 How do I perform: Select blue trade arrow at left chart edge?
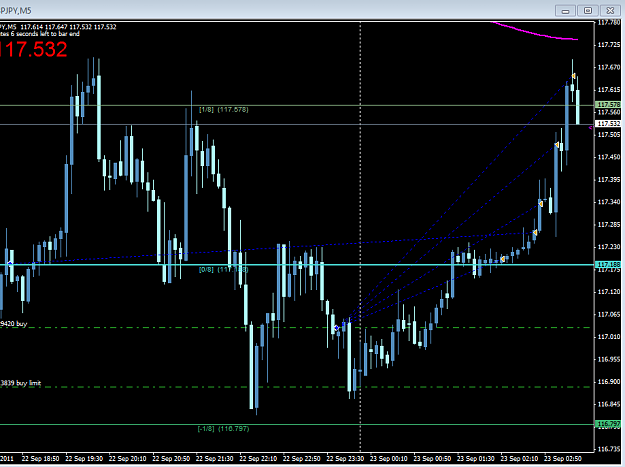[x=10, y=263]
